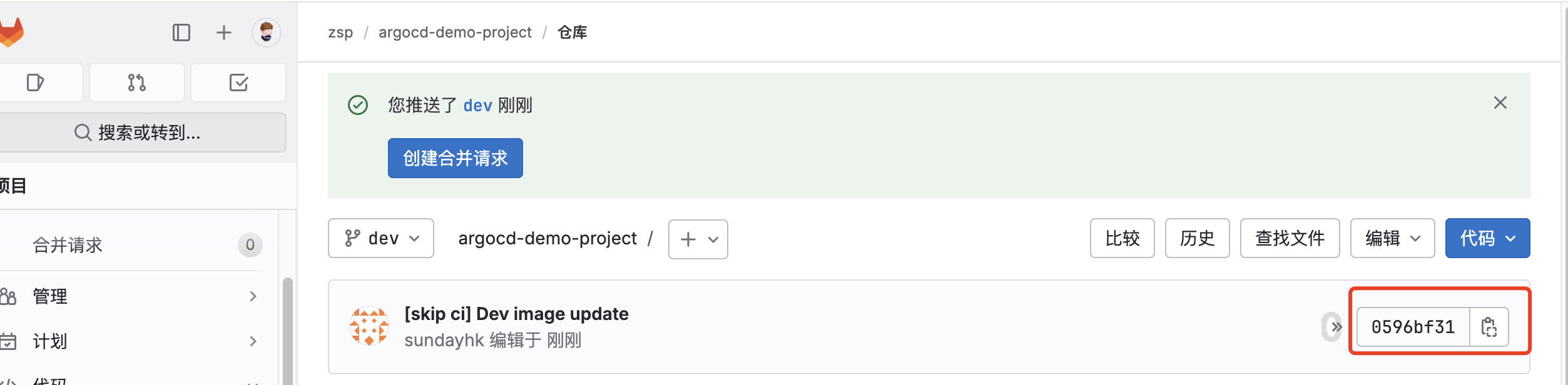Click the GitLab fox logo
The height and width of the screenshot is (385, 1568).
11,32
